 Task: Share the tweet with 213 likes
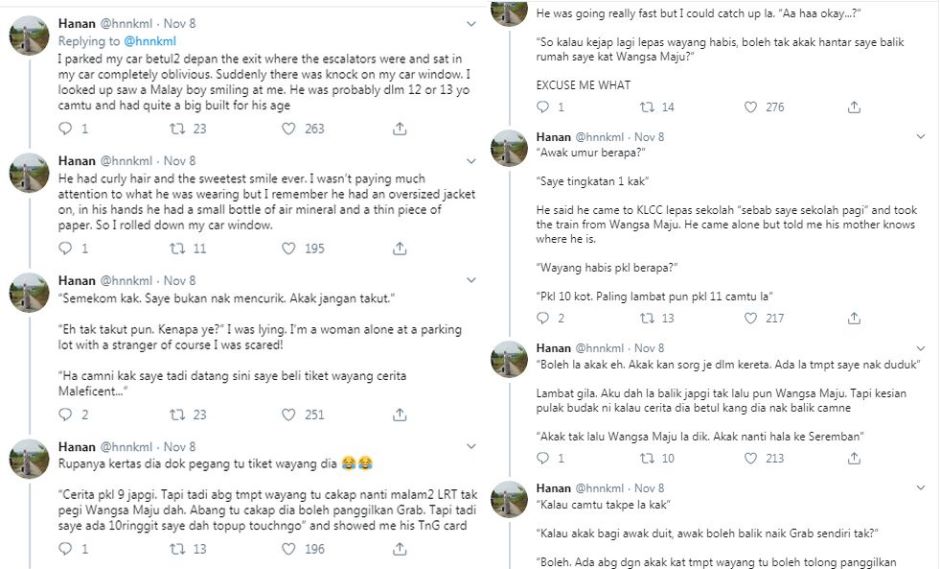(x=854, y=458)
